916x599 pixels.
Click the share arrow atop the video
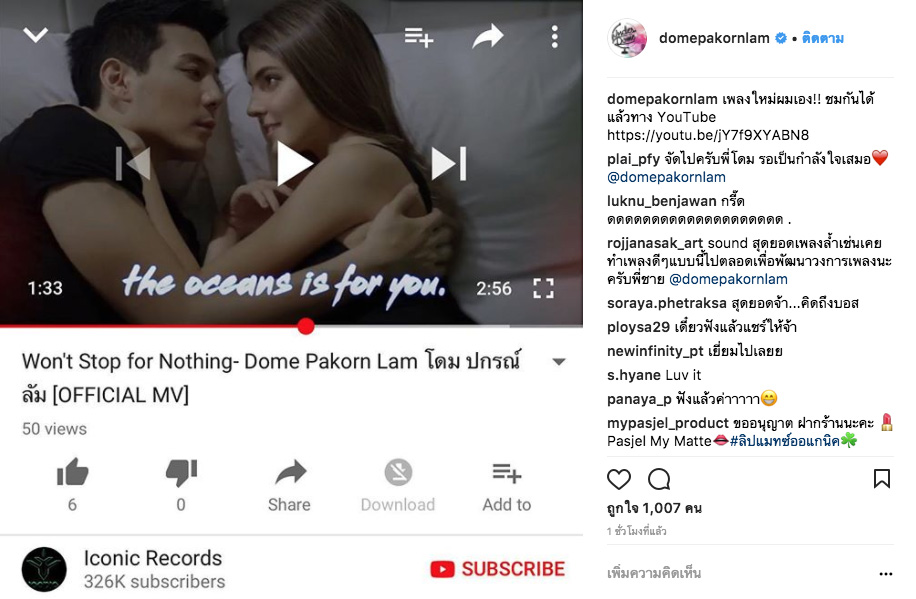tap(488, 36)
